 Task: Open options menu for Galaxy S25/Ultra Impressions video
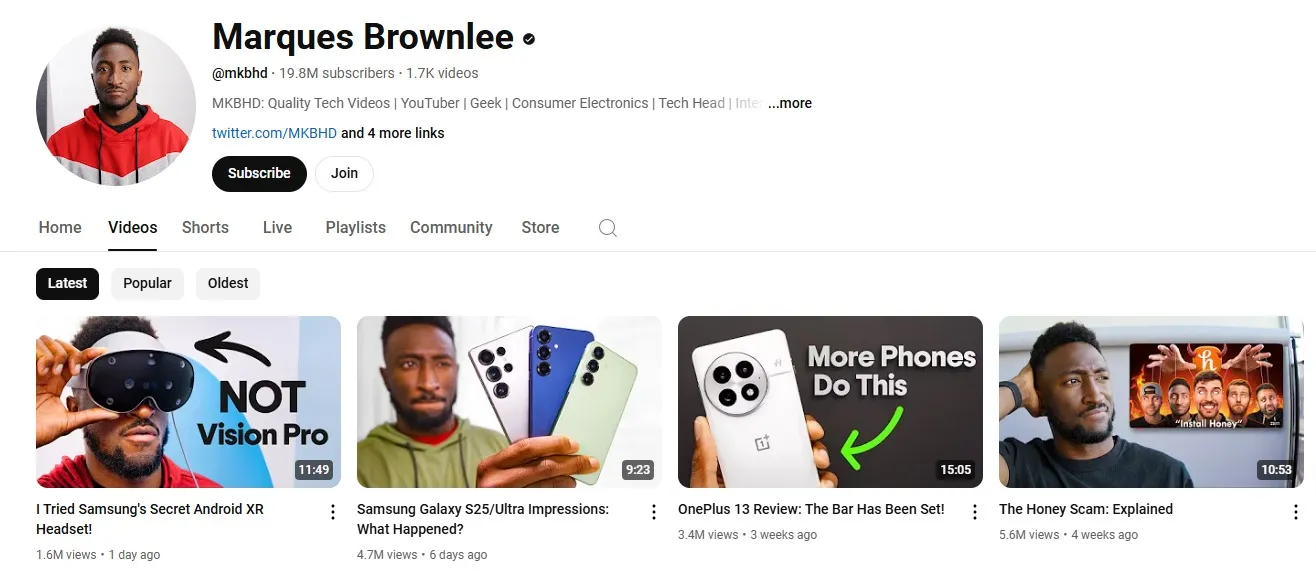tap(654, 512)
